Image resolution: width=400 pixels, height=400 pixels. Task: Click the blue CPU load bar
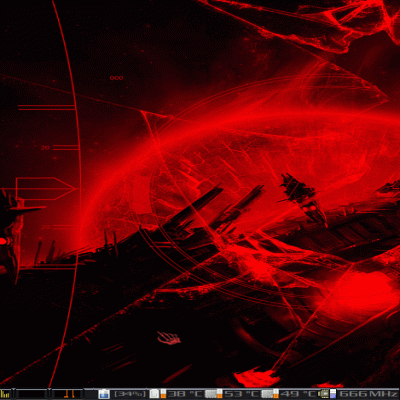click(x=333, y=394)
